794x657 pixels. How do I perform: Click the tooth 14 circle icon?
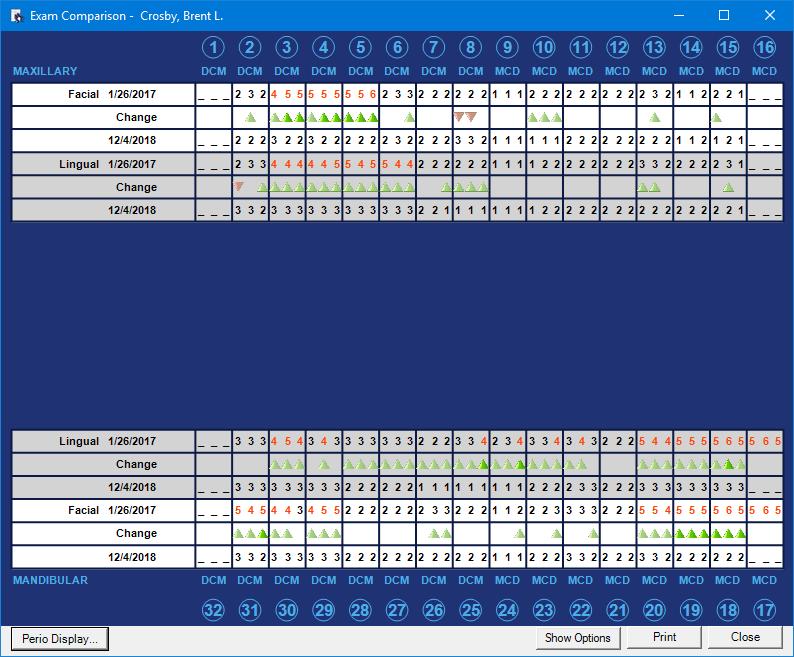tap(691, 47)
